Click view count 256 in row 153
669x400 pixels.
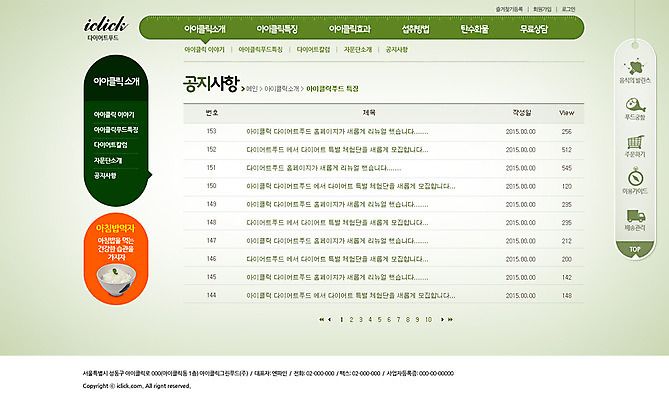(x=567, y=132)
